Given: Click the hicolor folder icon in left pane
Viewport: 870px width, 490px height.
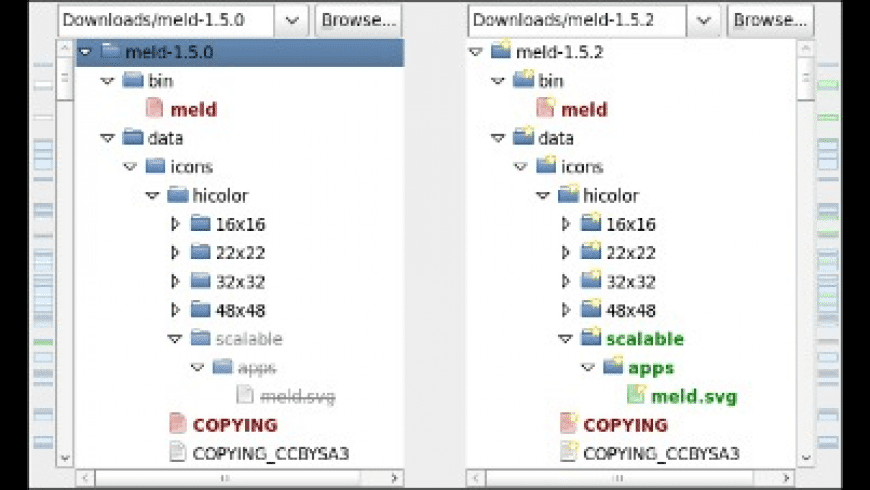Looking at the screenshot, I should point(178,195).
